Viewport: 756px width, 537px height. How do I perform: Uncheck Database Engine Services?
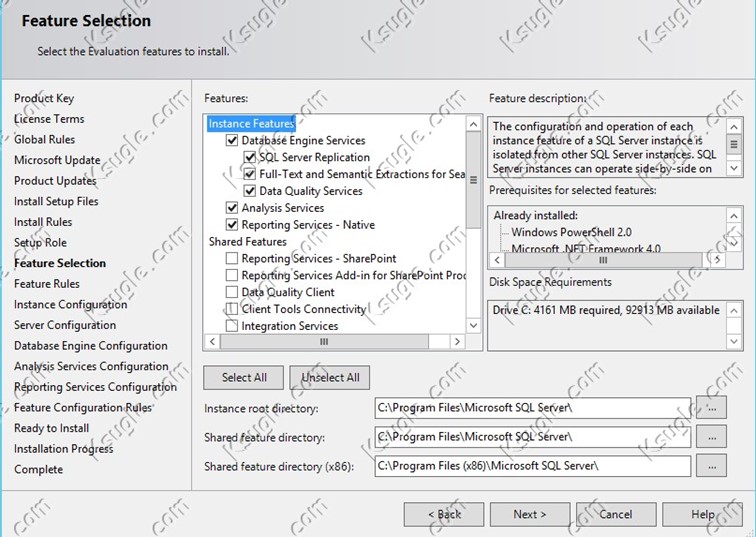coord(232,141)
